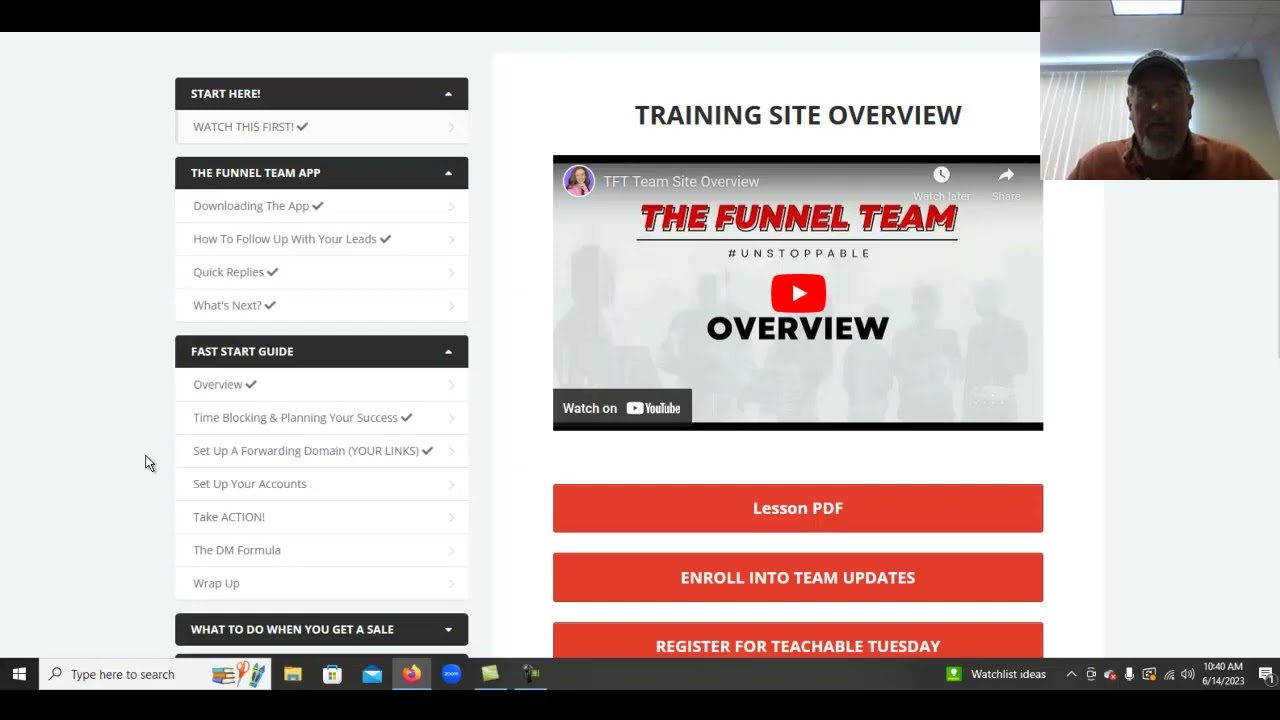
Task: Open the green notes app in taskbar
Action: click(x=490, y=674)
